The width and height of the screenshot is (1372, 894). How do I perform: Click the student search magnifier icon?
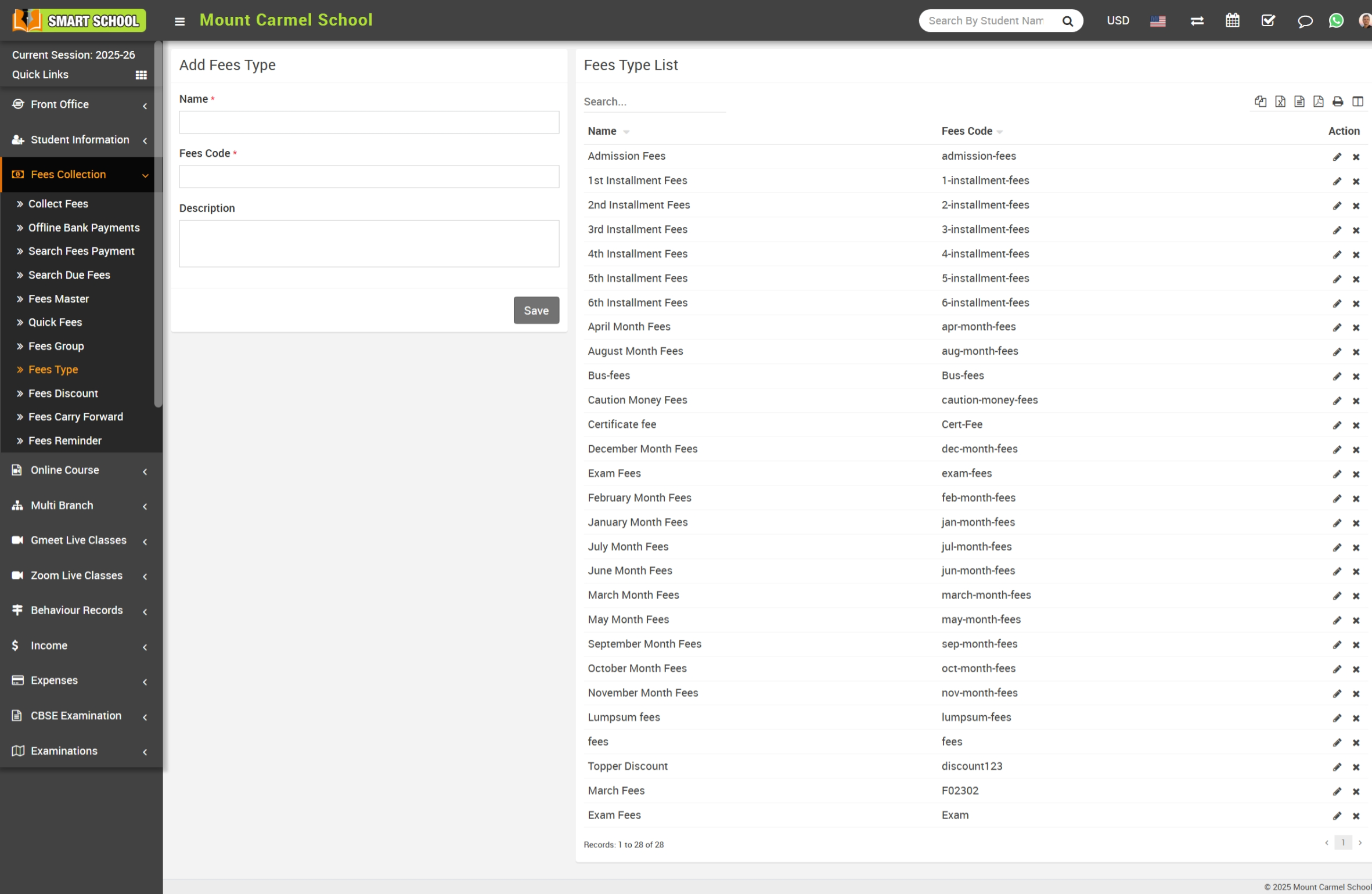1067,21
